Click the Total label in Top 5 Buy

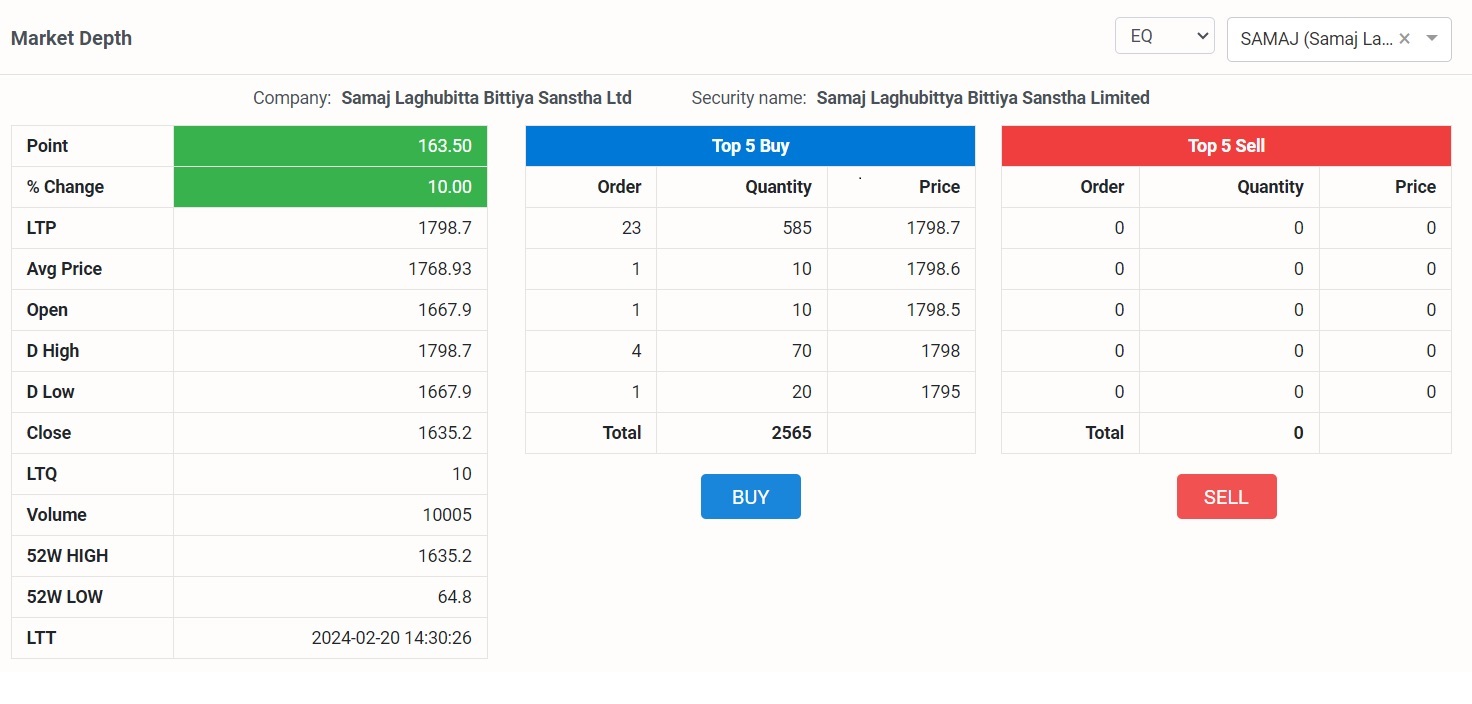[x=621, y=433]
